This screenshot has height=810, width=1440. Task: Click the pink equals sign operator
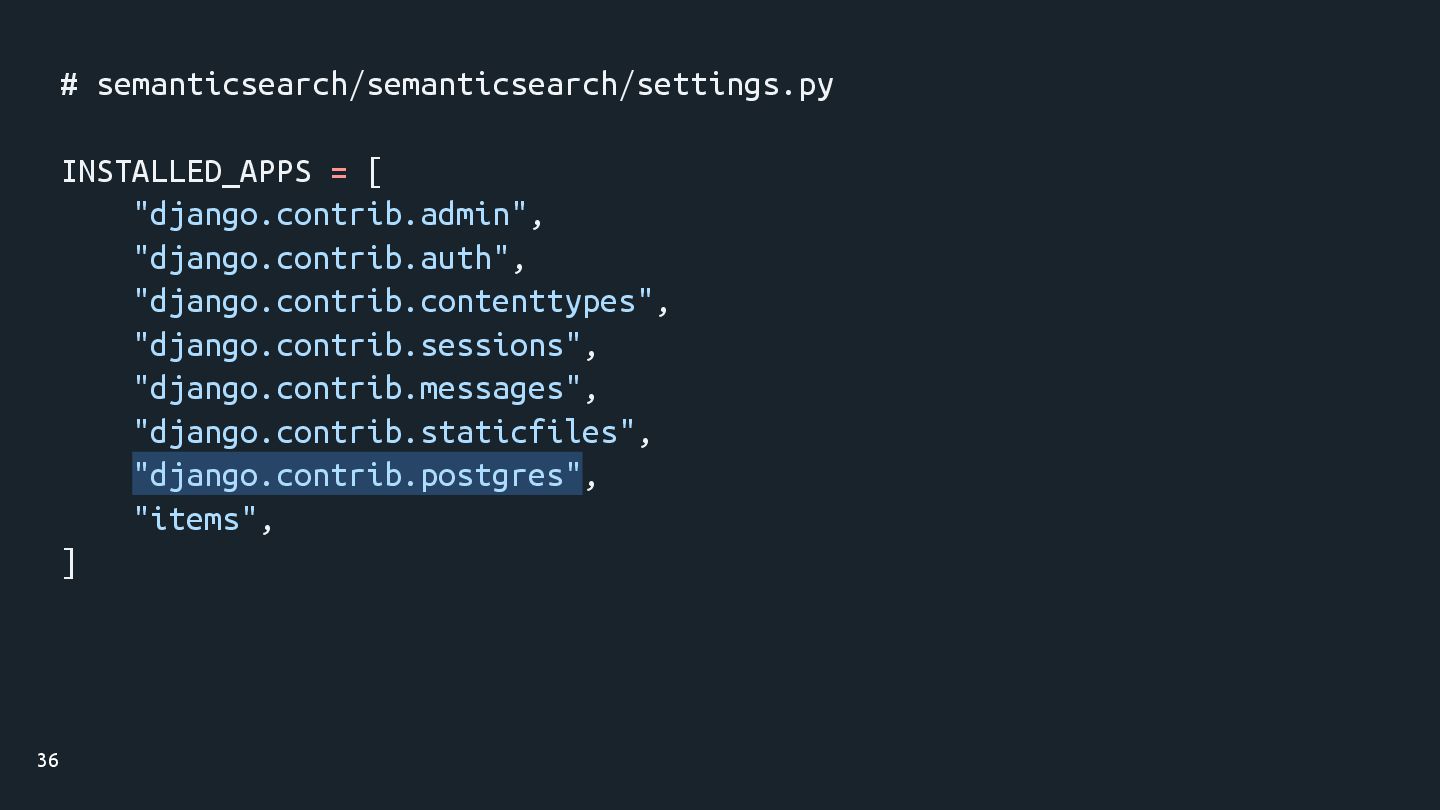339,172
